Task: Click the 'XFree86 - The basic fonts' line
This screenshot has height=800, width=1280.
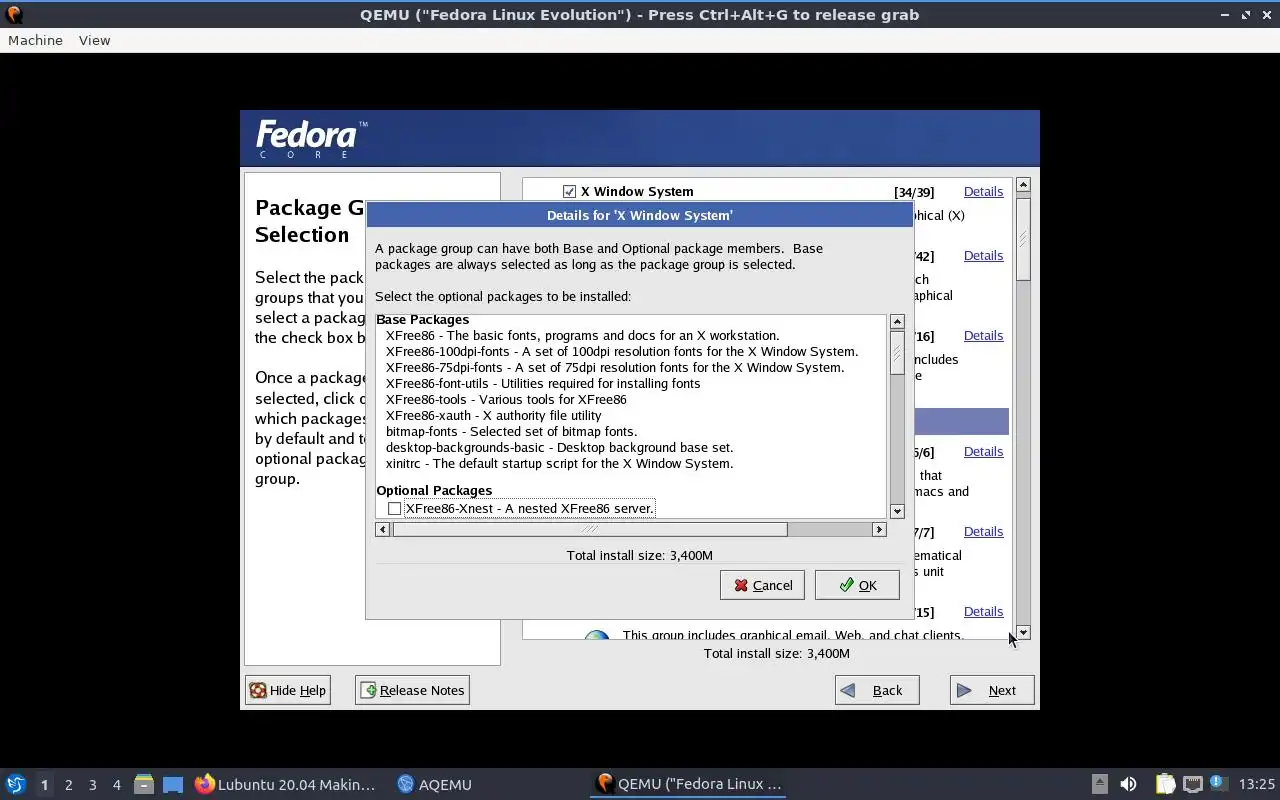Action: 582,335
